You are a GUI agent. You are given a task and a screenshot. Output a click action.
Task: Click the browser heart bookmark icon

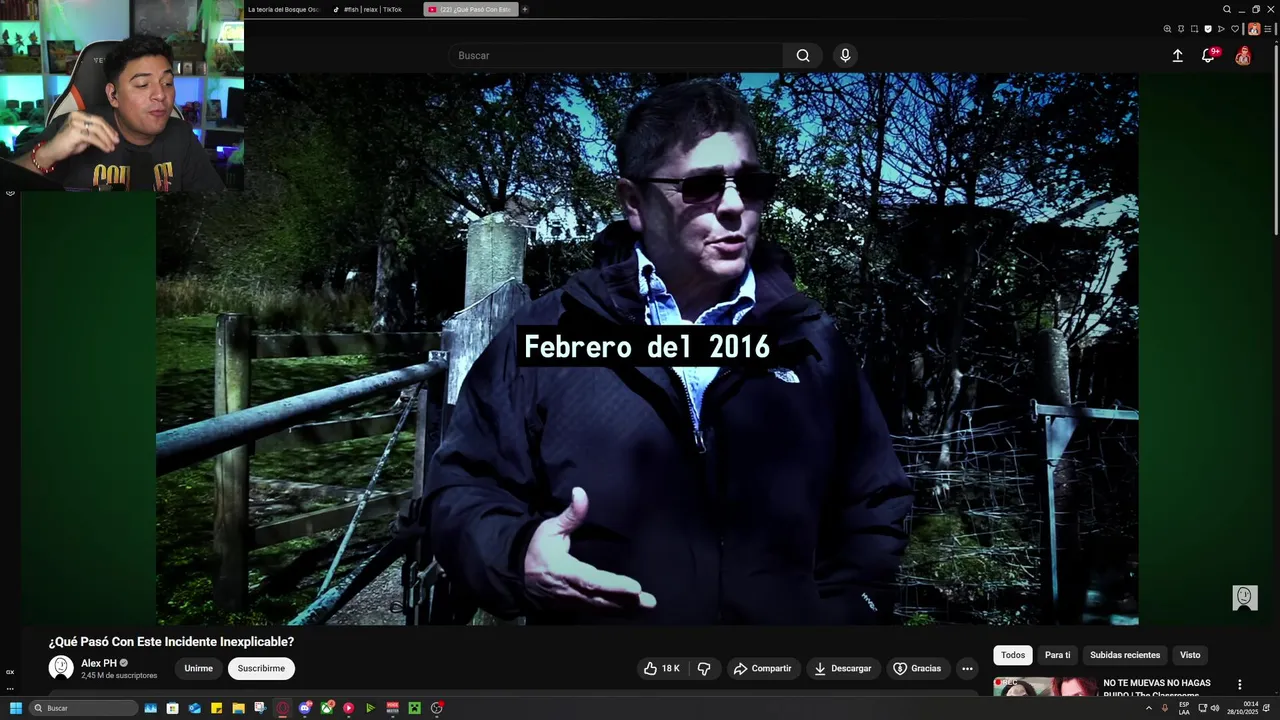coord(1235,29)
